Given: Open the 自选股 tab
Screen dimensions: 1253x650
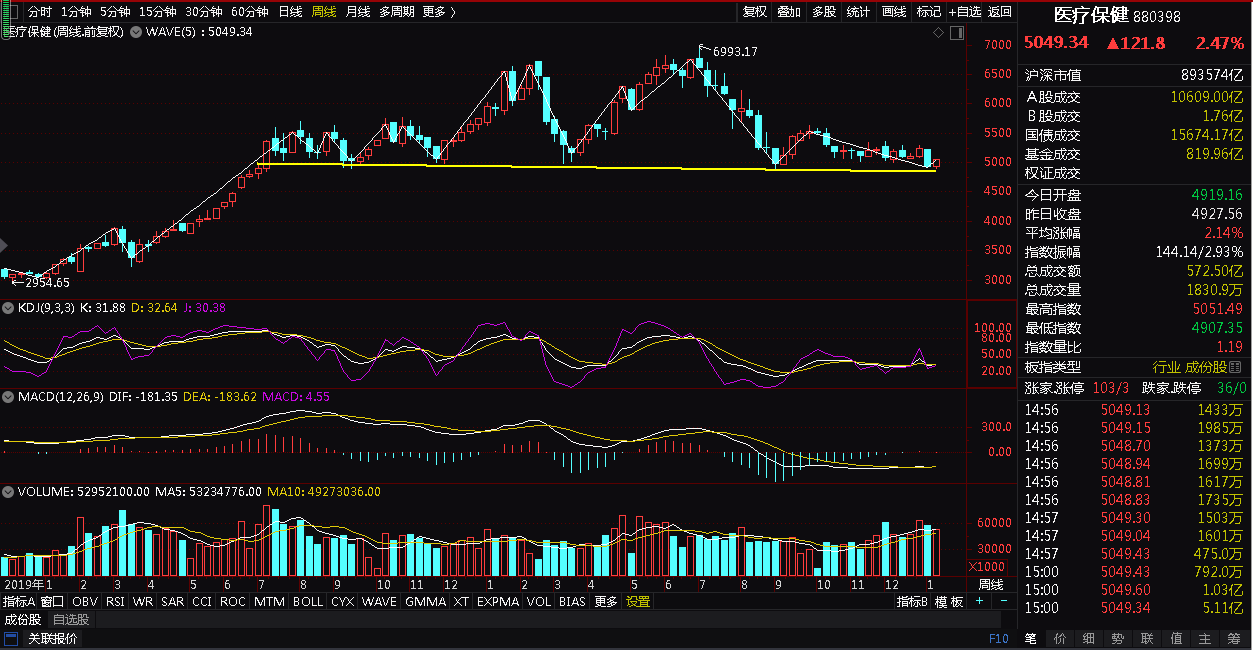Looking at the screenshot, I should tap(70, 620).
